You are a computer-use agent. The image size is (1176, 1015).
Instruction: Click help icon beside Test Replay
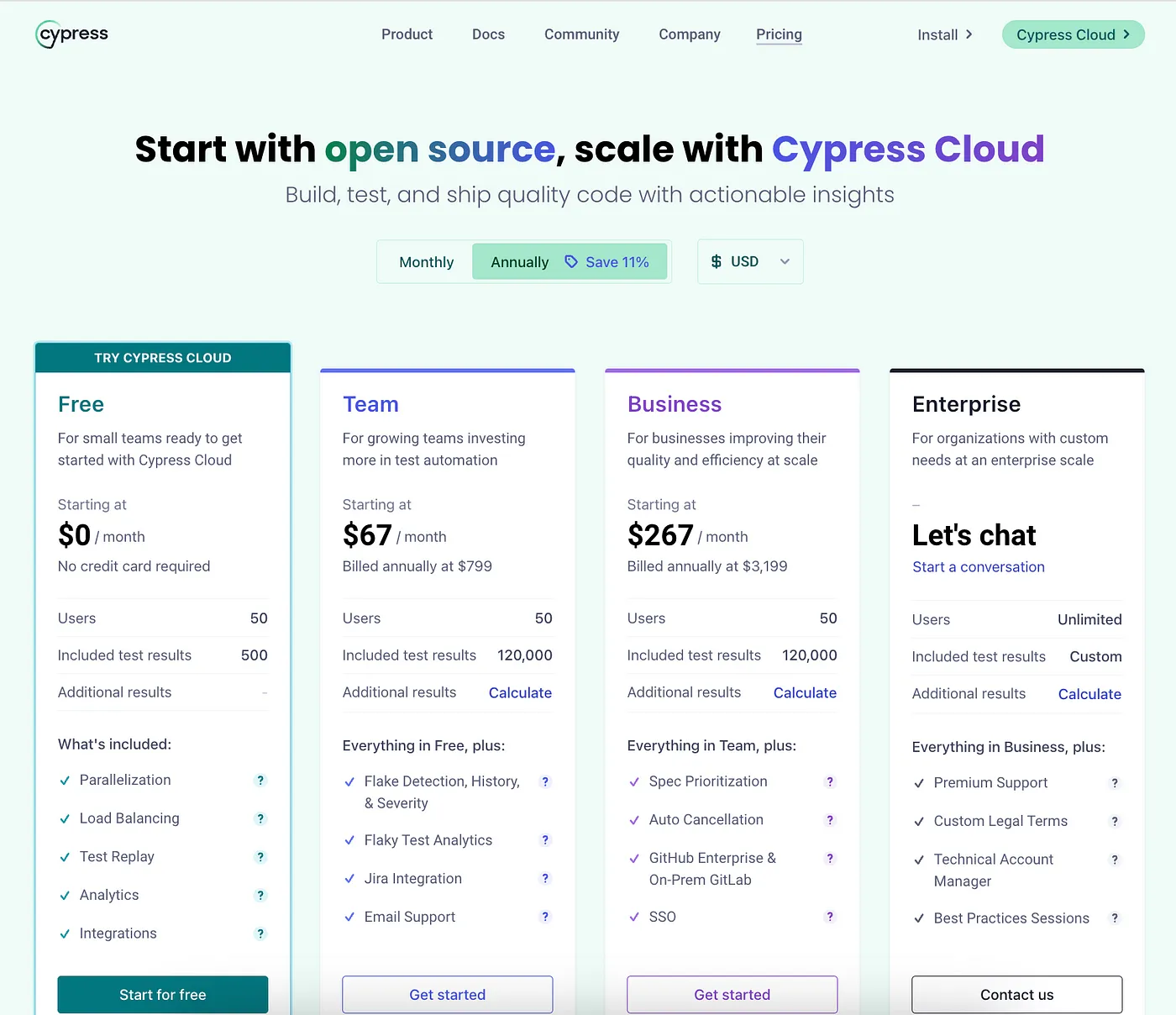click(260, 857)
